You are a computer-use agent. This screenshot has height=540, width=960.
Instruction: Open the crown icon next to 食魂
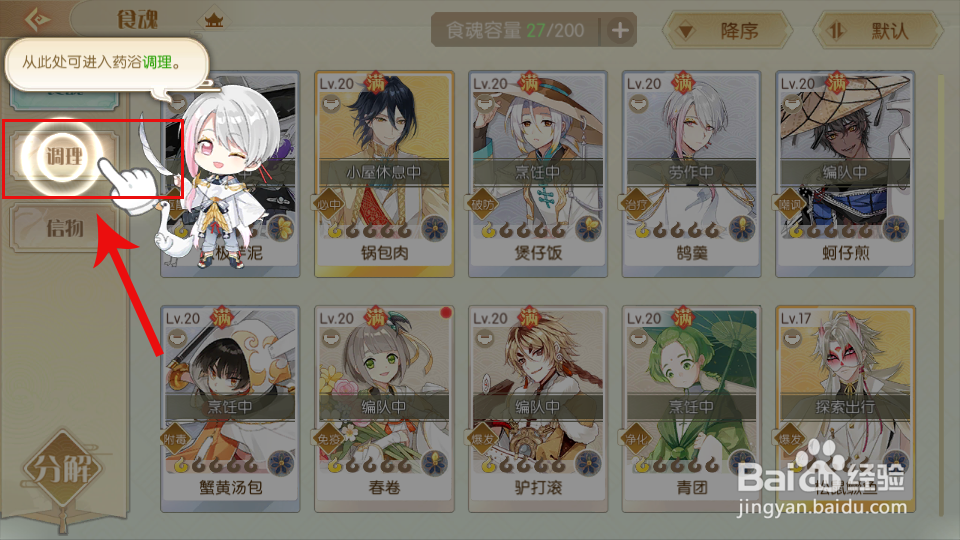[x=213, y=21]
